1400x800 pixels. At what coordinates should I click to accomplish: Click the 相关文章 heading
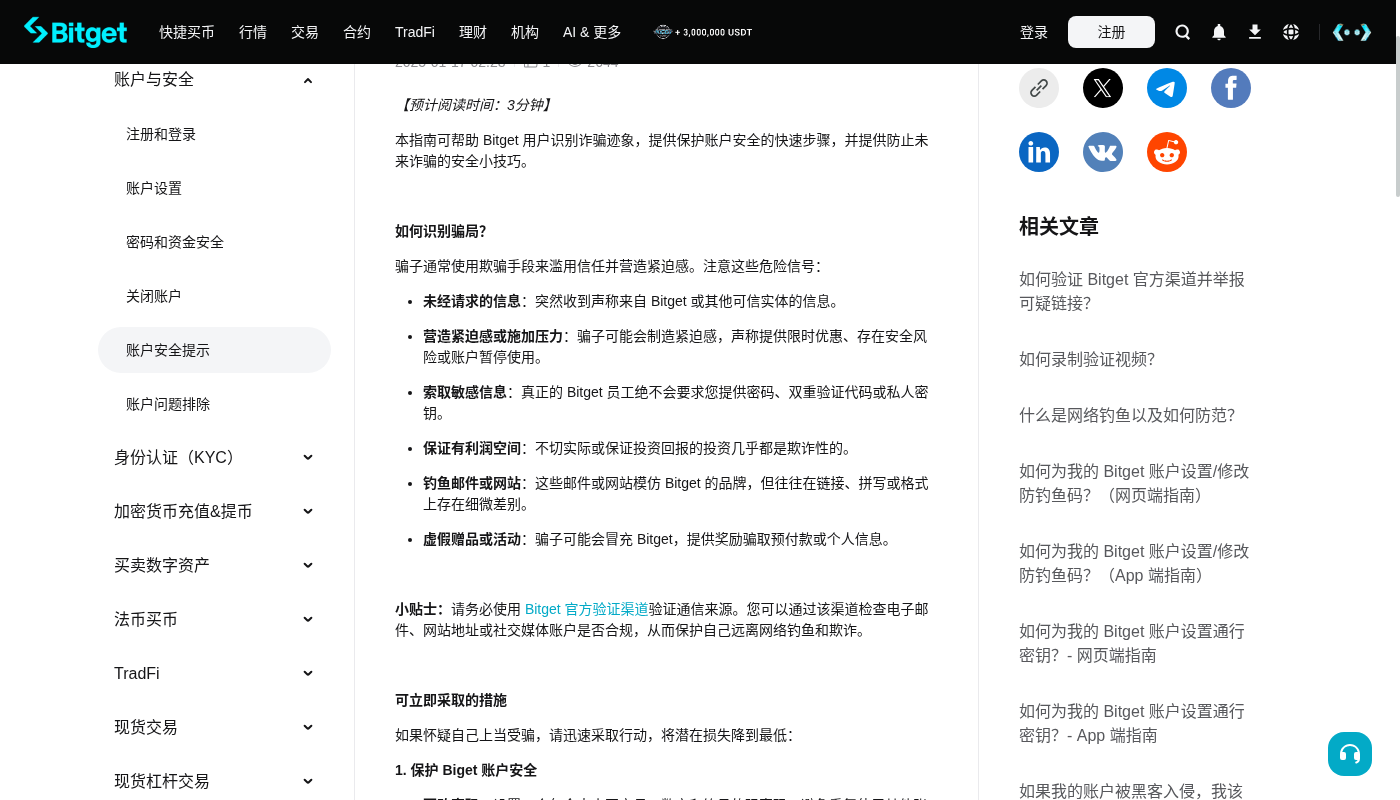1059,226
